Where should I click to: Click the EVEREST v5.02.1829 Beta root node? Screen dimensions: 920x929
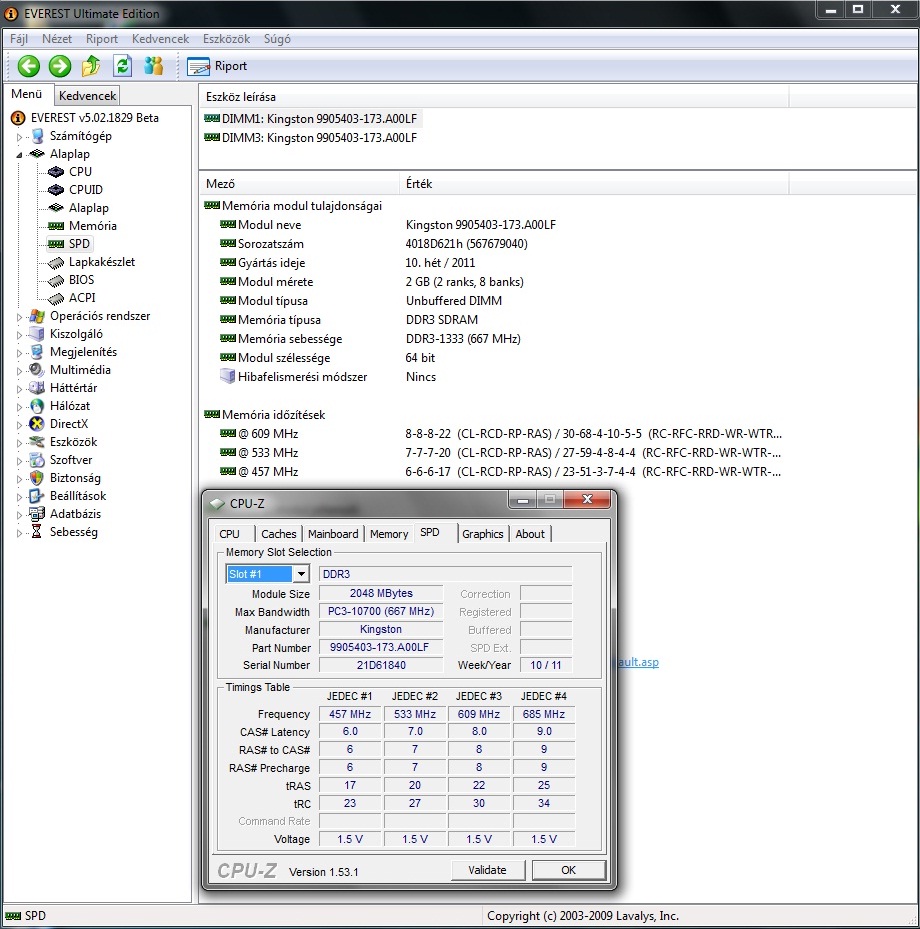[x=94, y=118]
